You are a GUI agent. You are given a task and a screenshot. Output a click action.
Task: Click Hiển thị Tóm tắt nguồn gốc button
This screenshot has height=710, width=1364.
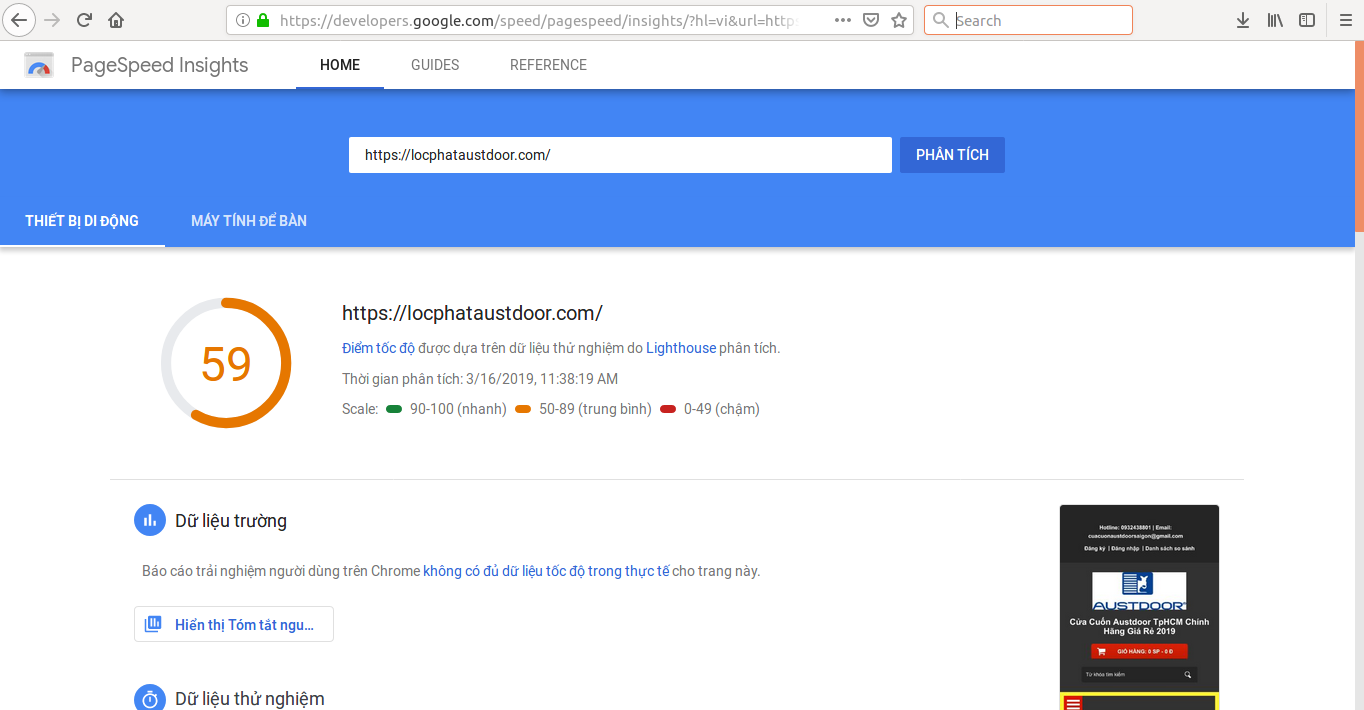click(234, 624)
